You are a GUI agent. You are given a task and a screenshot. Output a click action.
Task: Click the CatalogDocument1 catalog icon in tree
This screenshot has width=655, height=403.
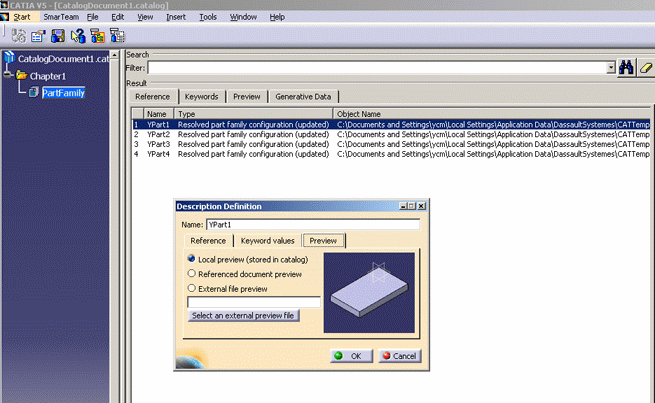pyautogui.click(x=10, y=59)
